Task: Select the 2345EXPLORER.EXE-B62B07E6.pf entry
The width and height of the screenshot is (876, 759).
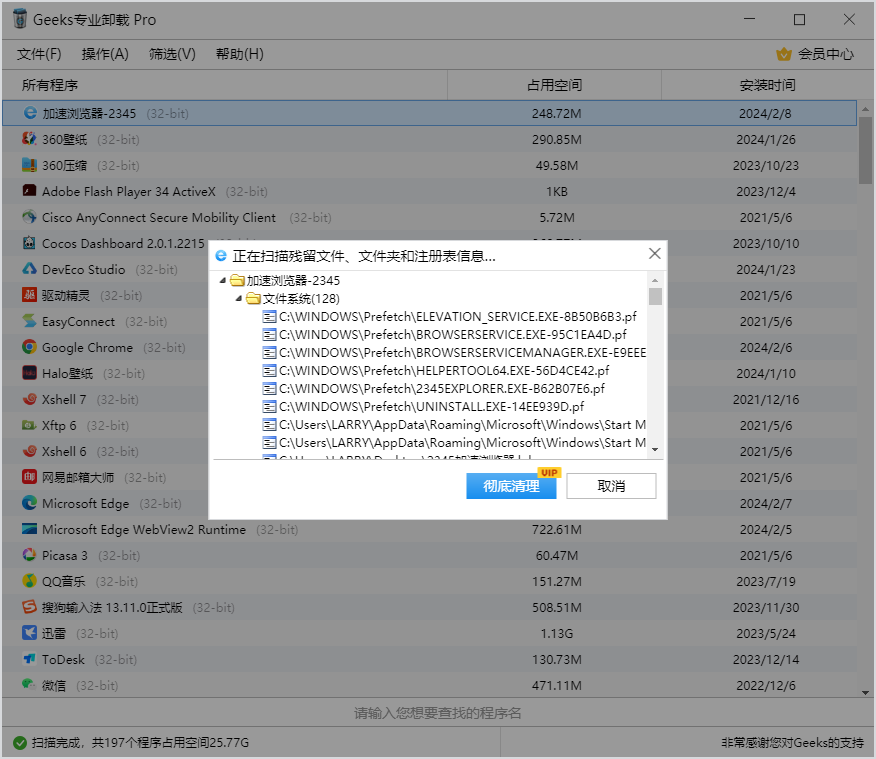Action: point(434,388)
